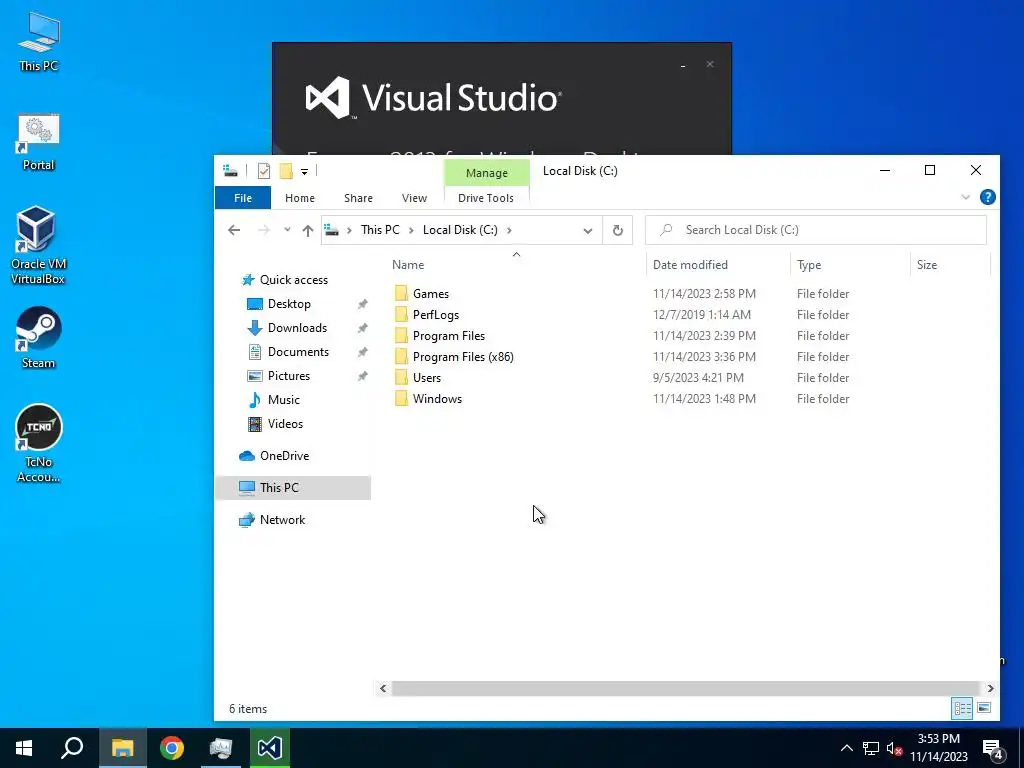The width and height of the screenshot is (1024, 768).
Task: Switch to the Share ribbon tab
Action: pyautogui.click(x=359, y=198)
